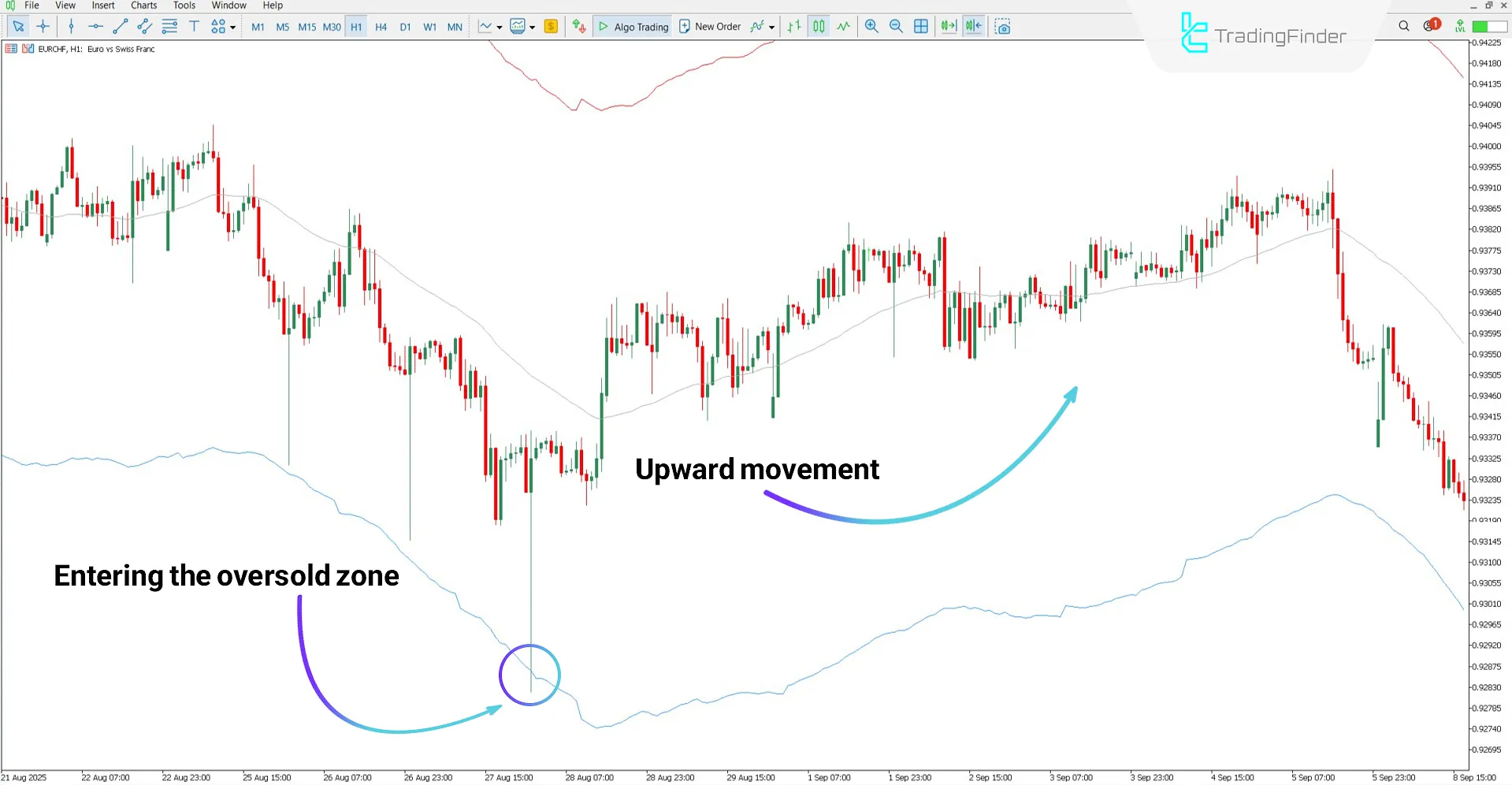Toggle candlestick chart display mode
The image size is (1512, 785).
click(x=819, y=27)
